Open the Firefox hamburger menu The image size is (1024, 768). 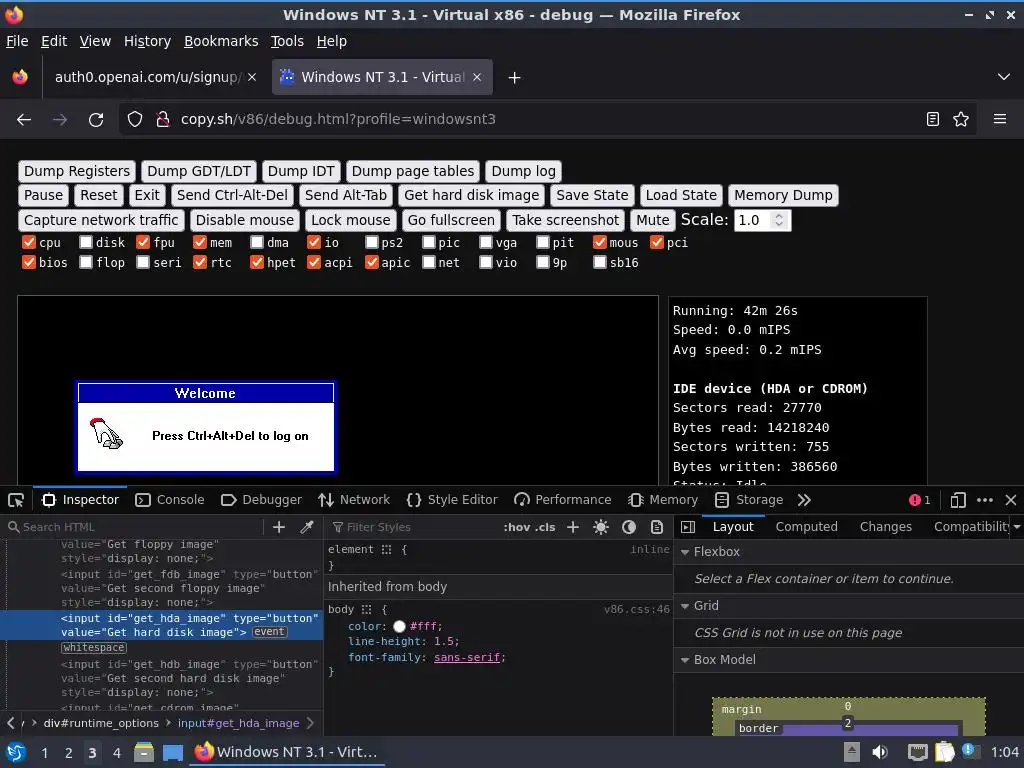point(1000,120)
